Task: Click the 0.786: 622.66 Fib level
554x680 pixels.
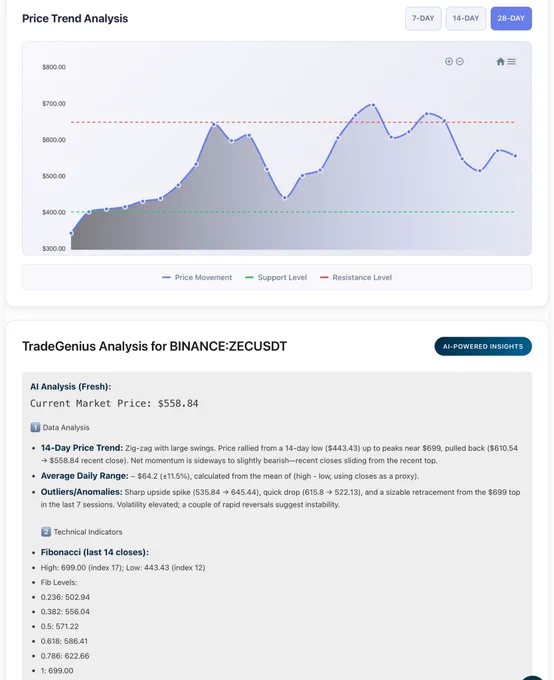Action: pos(65,656)
